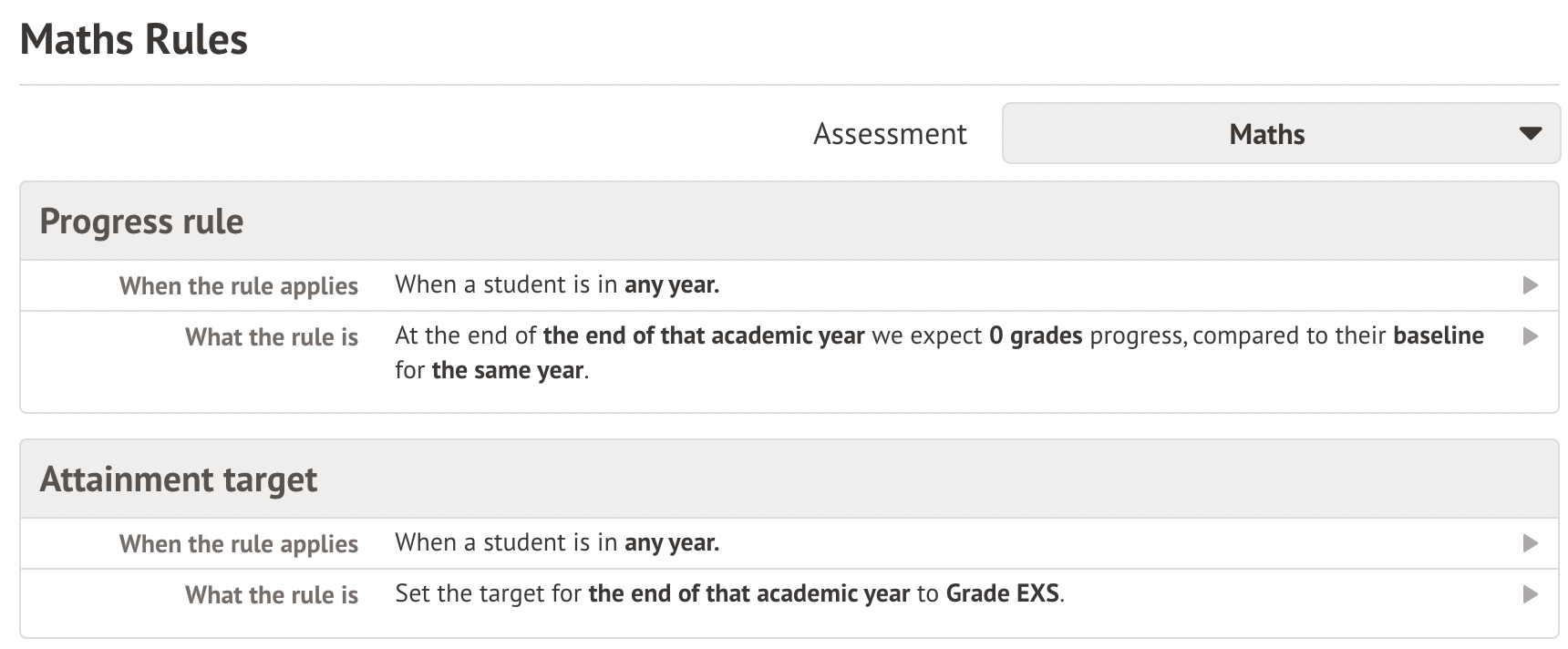The width and height of the screenshot is (1568, 649).
Task: Click the Progress rule section header
Action: [x=141, y=221]
